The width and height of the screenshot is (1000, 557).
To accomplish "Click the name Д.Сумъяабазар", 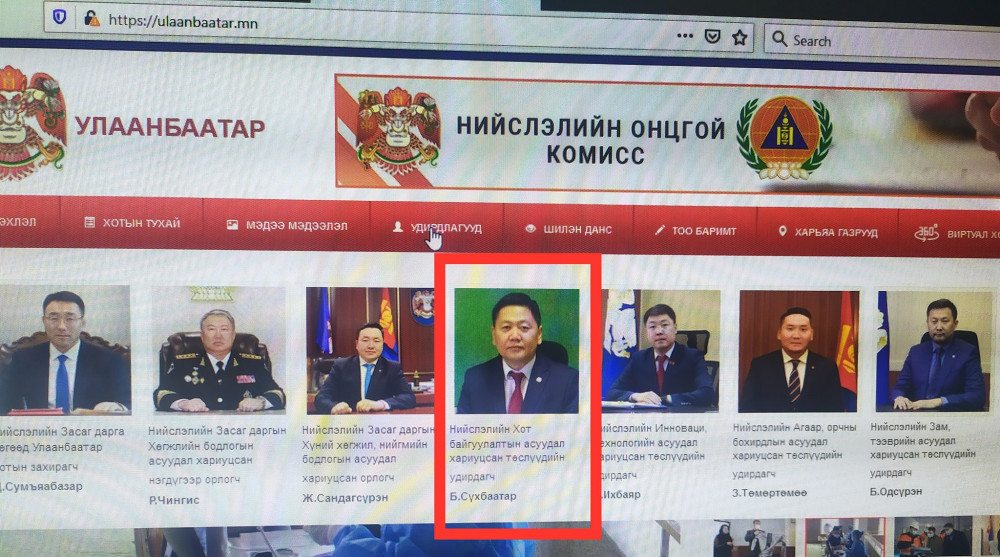I will click(41, 486).
